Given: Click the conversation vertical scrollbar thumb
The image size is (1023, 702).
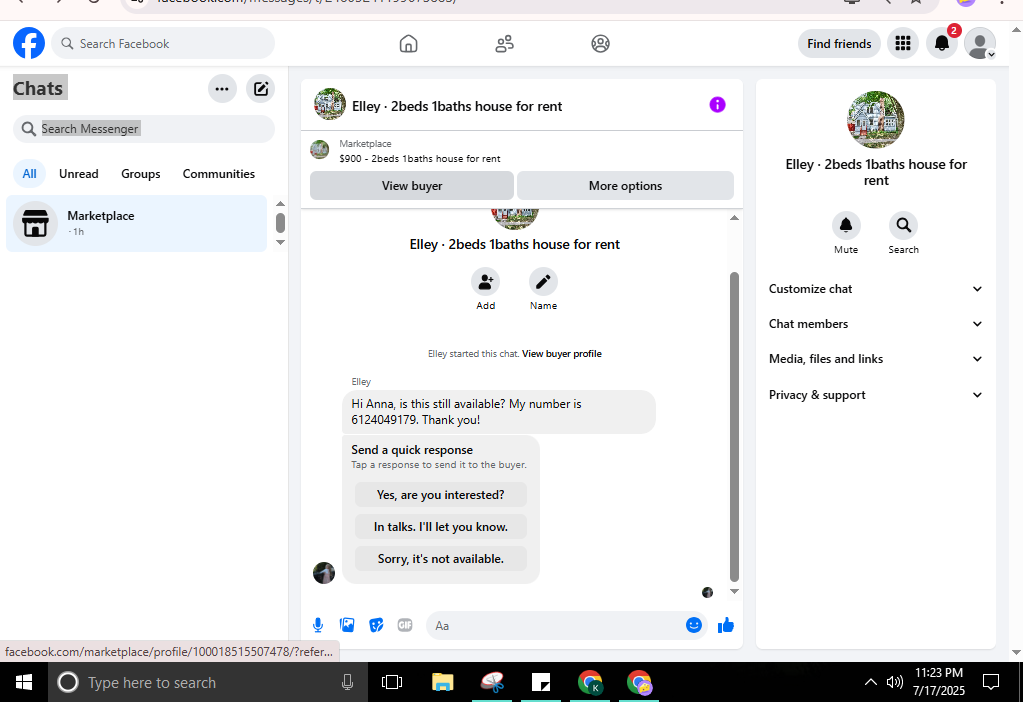Looking at the screenshot, I should point(734,426).
